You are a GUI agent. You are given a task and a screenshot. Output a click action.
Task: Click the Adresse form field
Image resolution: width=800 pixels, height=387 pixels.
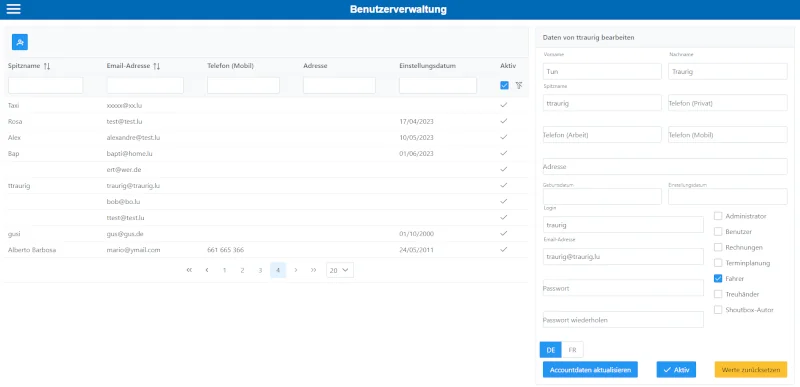coord(665,166)
